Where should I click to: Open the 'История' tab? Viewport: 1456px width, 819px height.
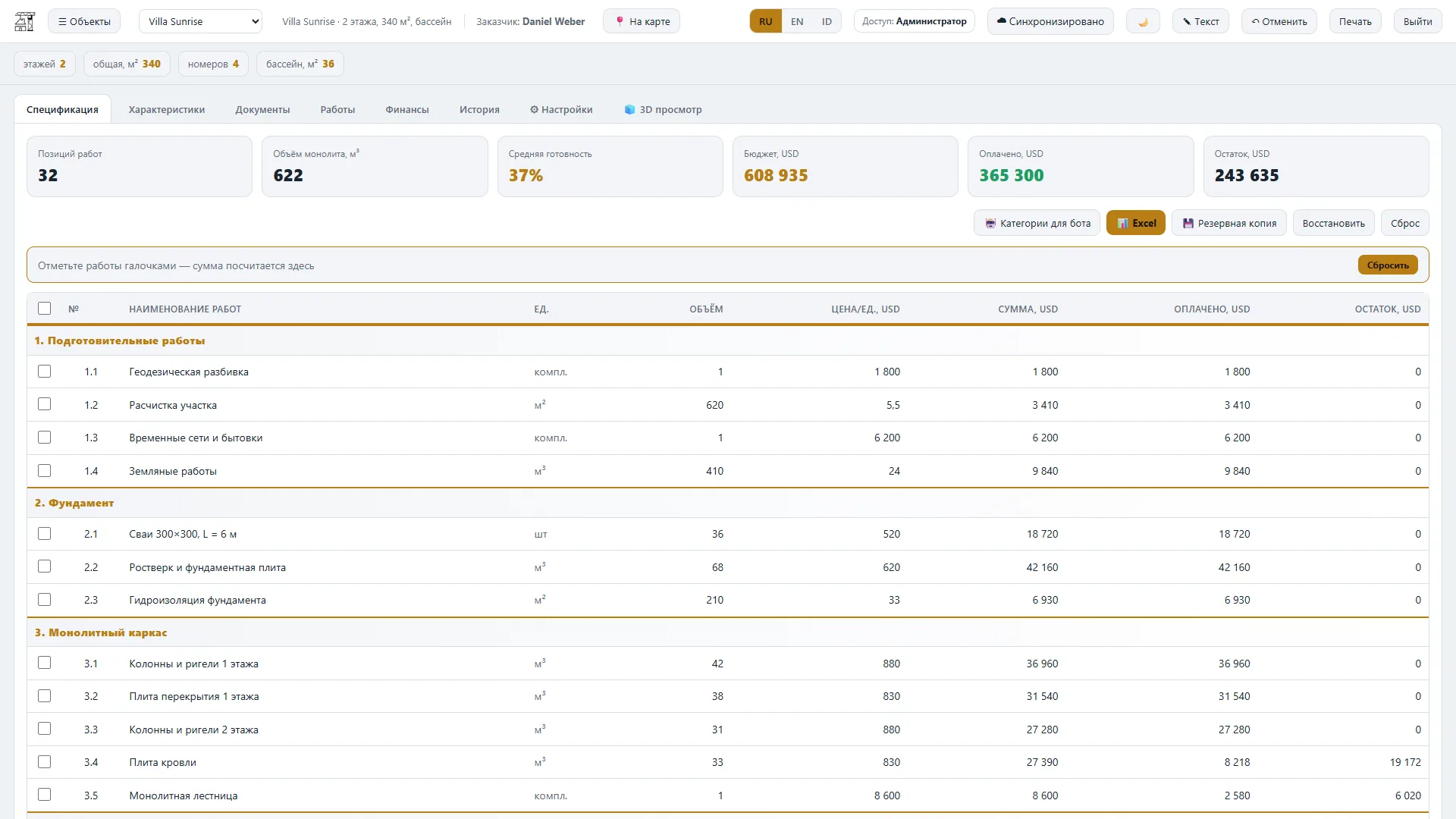click(479, 109)
